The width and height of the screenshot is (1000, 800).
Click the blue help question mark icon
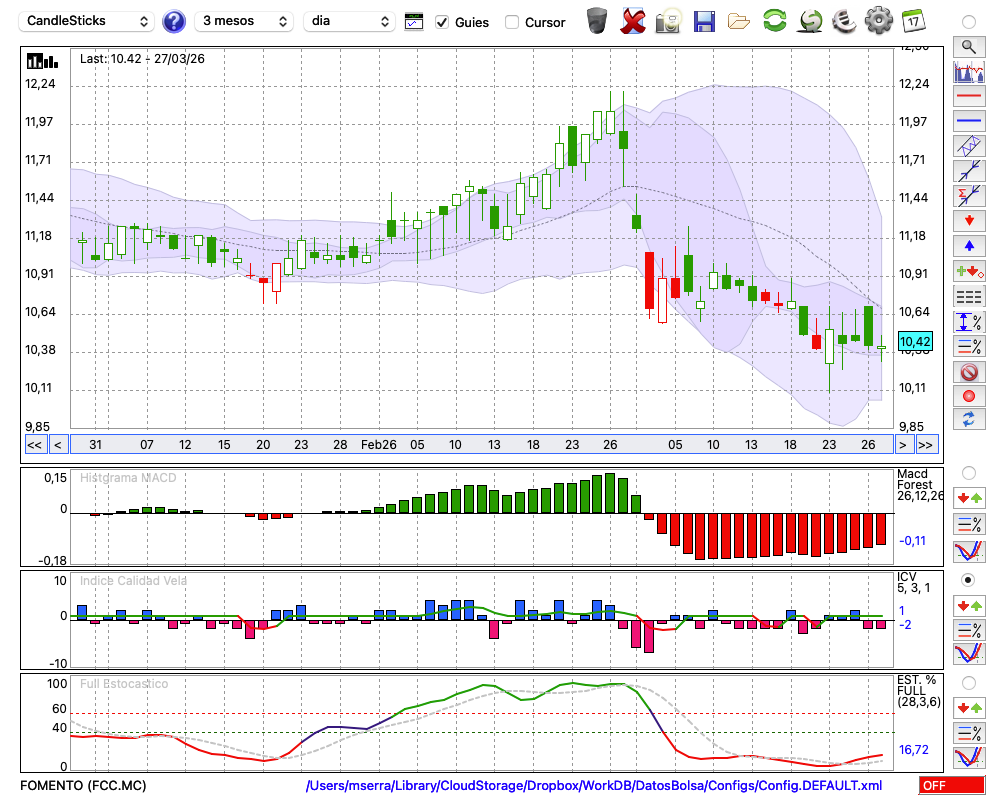pyautogui.click(x=173, y=22)
